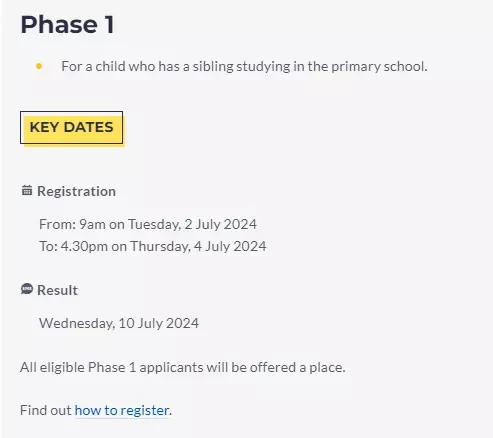Click the SMS speech bubble icon

pyautogui.click(x=27, y=289)
